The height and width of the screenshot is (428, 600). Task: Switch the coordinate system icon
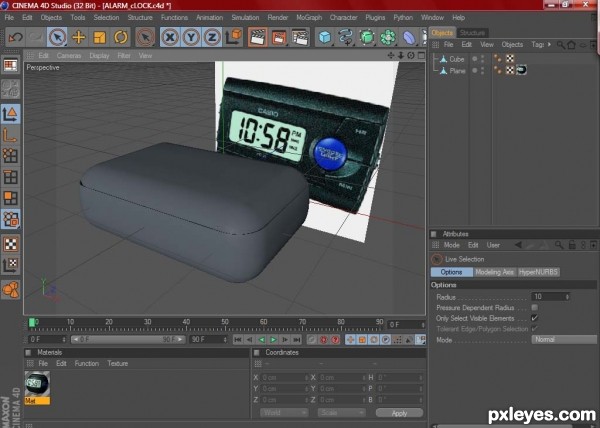pos(233,37)
